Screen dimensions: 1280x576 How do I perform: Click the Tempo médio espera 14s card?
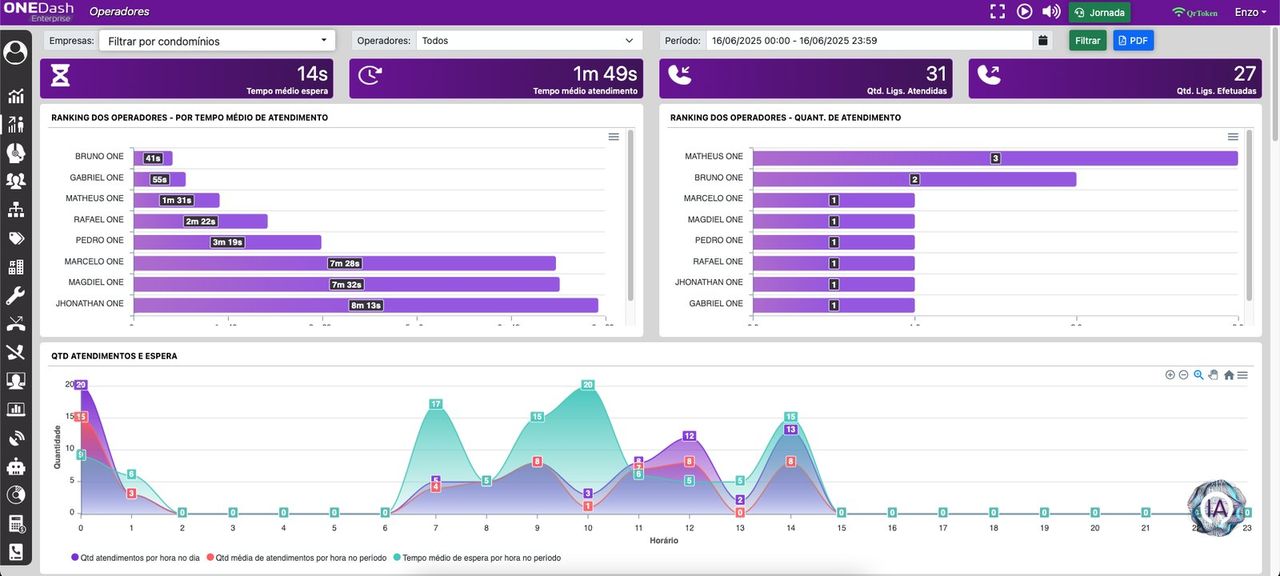click(x=187, y=79)
